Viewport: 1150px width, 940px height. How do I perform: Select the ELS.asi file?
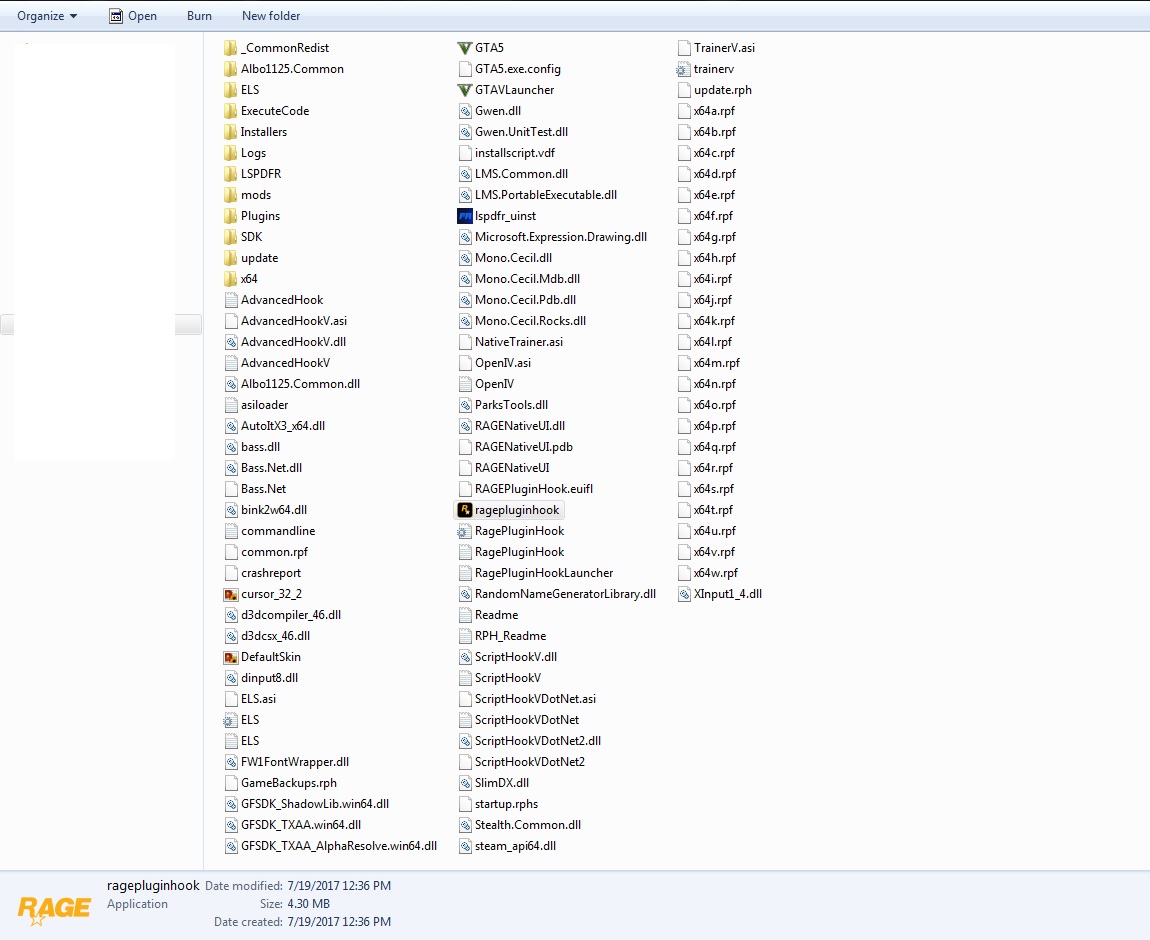(x=250, y=699)
